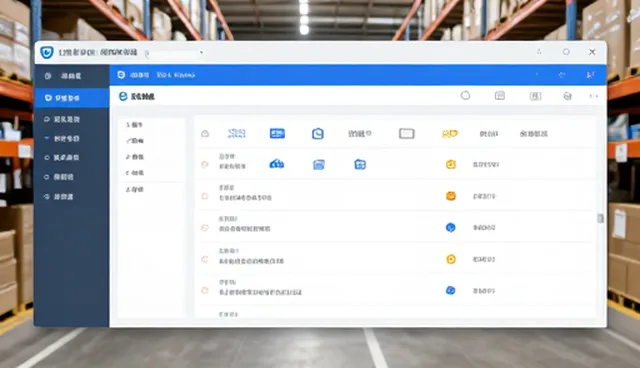Click the column label with the small info mark

pyautogui.click(x=360, y=133)
